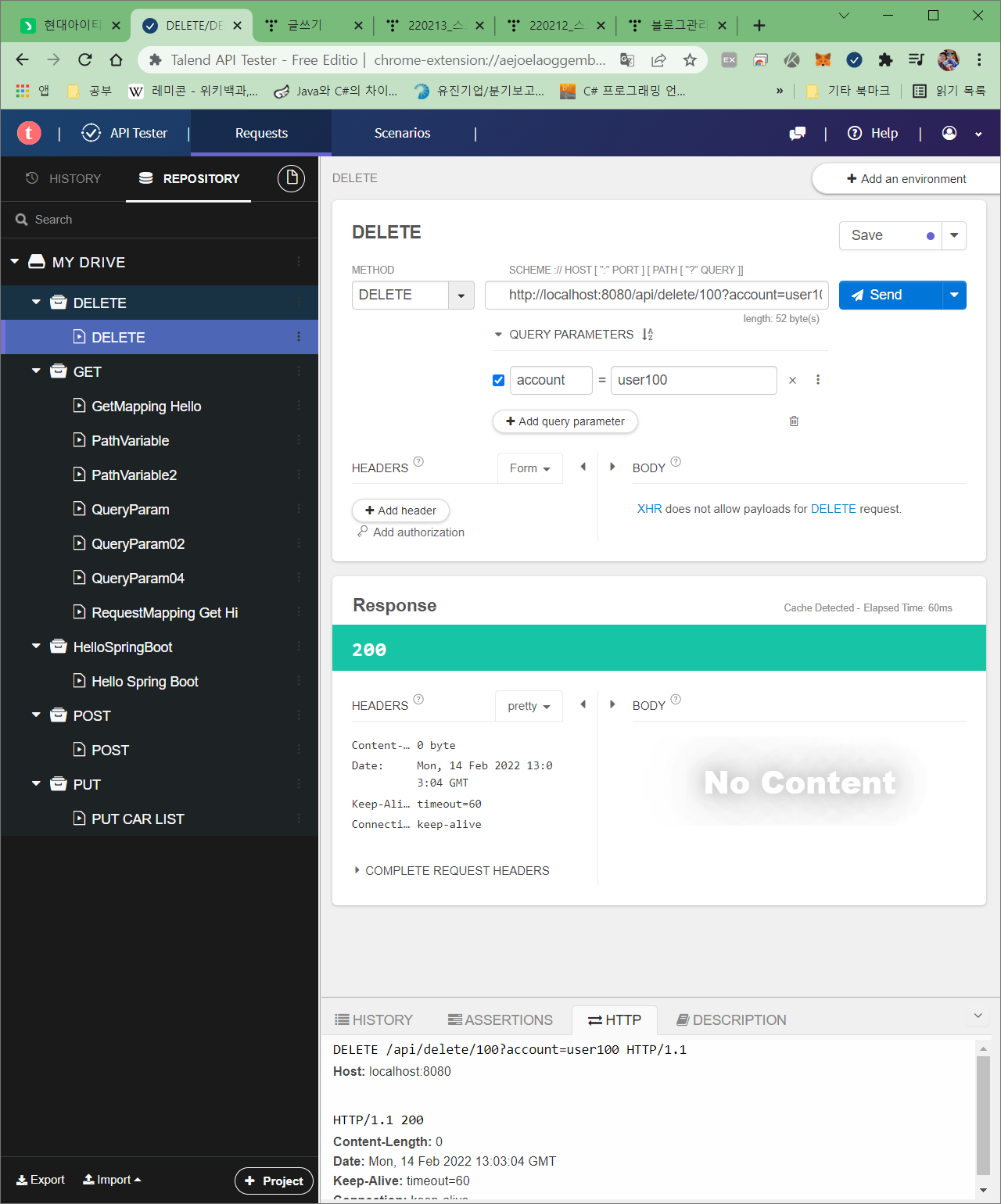This screenshot has height=1204, width=1001.
Task: Open more options for account parameter
Action: tap(818, 380)
